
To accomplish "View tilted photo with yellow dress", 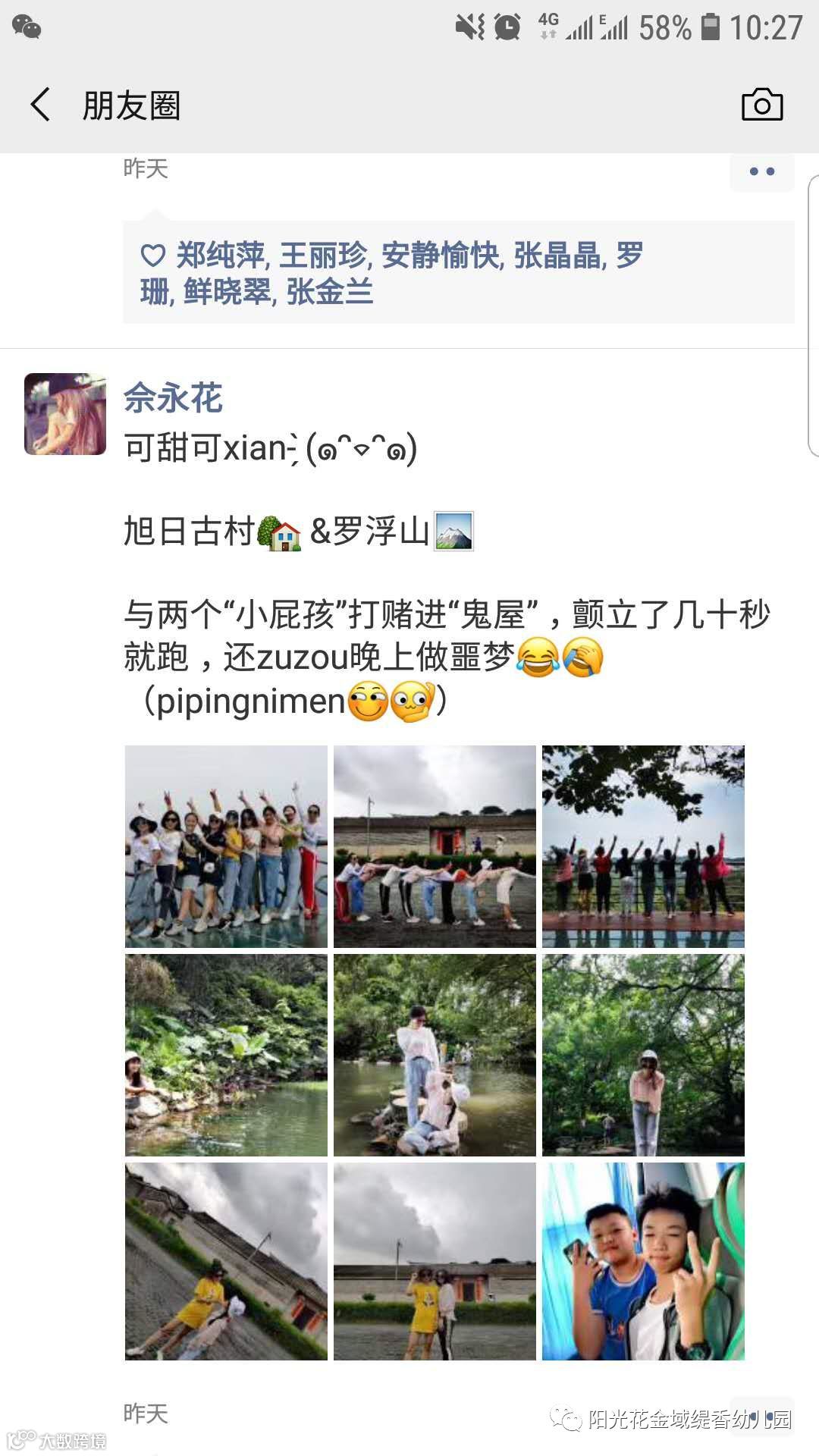I will [226, 1261].
